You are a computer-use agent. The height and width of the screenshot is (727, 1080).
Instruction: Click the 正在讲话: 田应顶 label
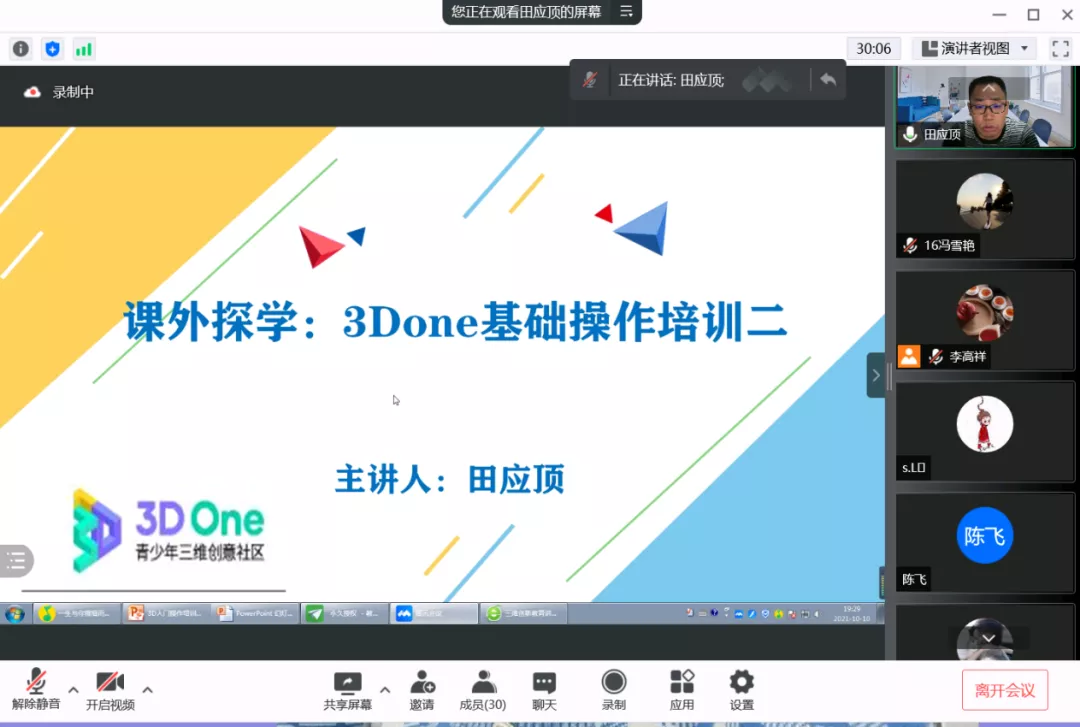[x=671, y=80]
